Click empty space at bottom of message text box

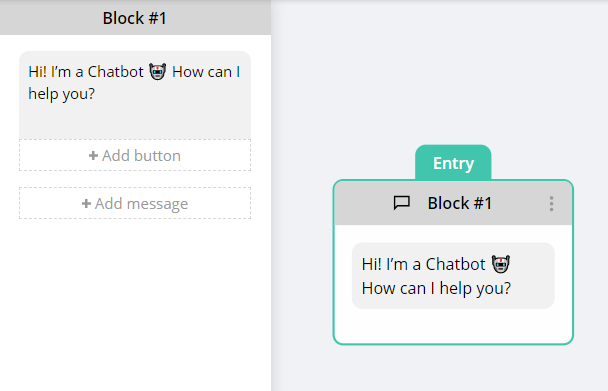pyautogui.click(x=135, y=122)
